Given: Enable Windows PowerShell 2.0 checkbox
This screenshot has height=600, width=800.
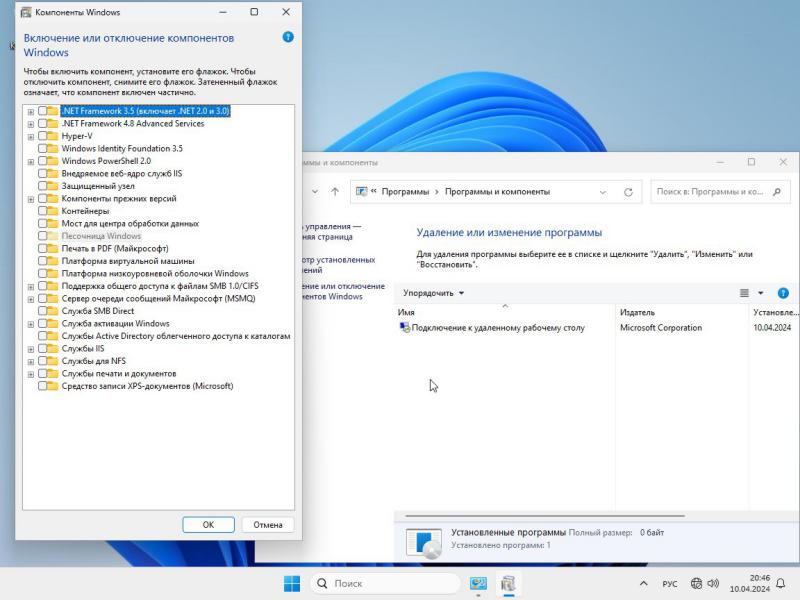Looking at the screenshot, I should tap(42, 161).
